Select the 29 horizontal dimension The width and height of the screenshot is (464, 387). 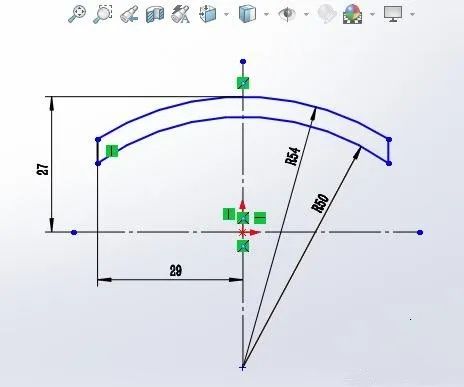click(x=176, y=270)
